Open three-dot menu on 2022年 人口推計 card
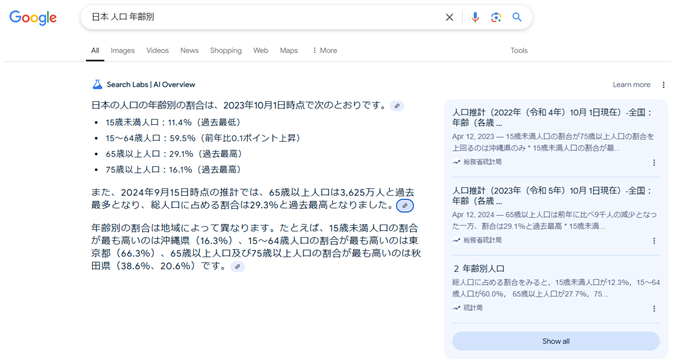Screen dimensions: 673x362 click(654, 163)
